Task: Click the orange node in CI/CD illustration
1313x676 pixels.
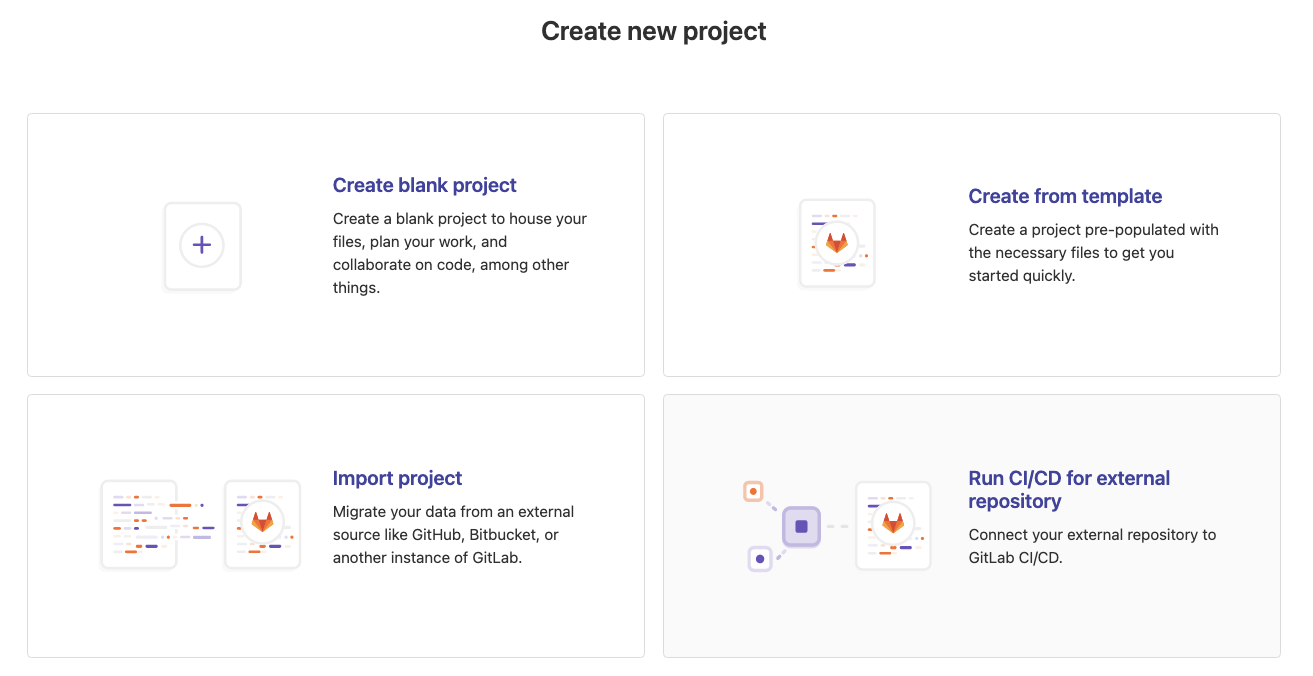Action: click(x=753, y=491)
